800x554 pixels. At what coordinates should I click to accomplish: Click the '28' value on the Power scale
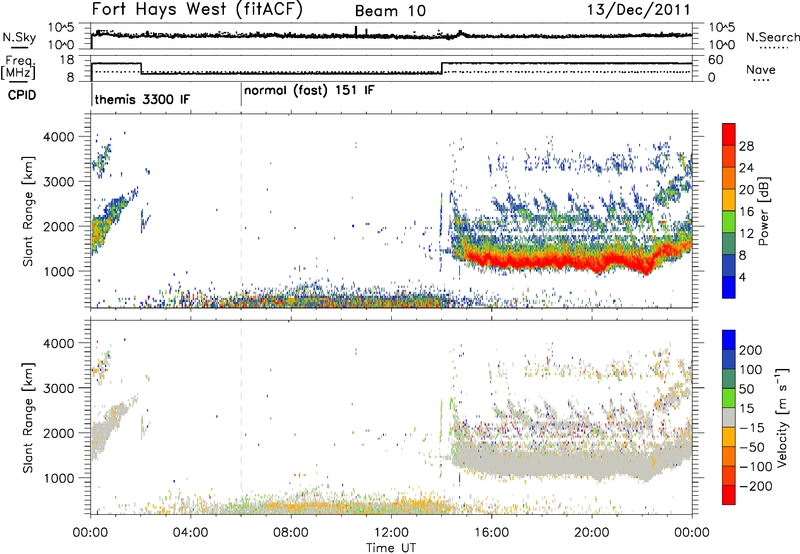tap(746, 146)
